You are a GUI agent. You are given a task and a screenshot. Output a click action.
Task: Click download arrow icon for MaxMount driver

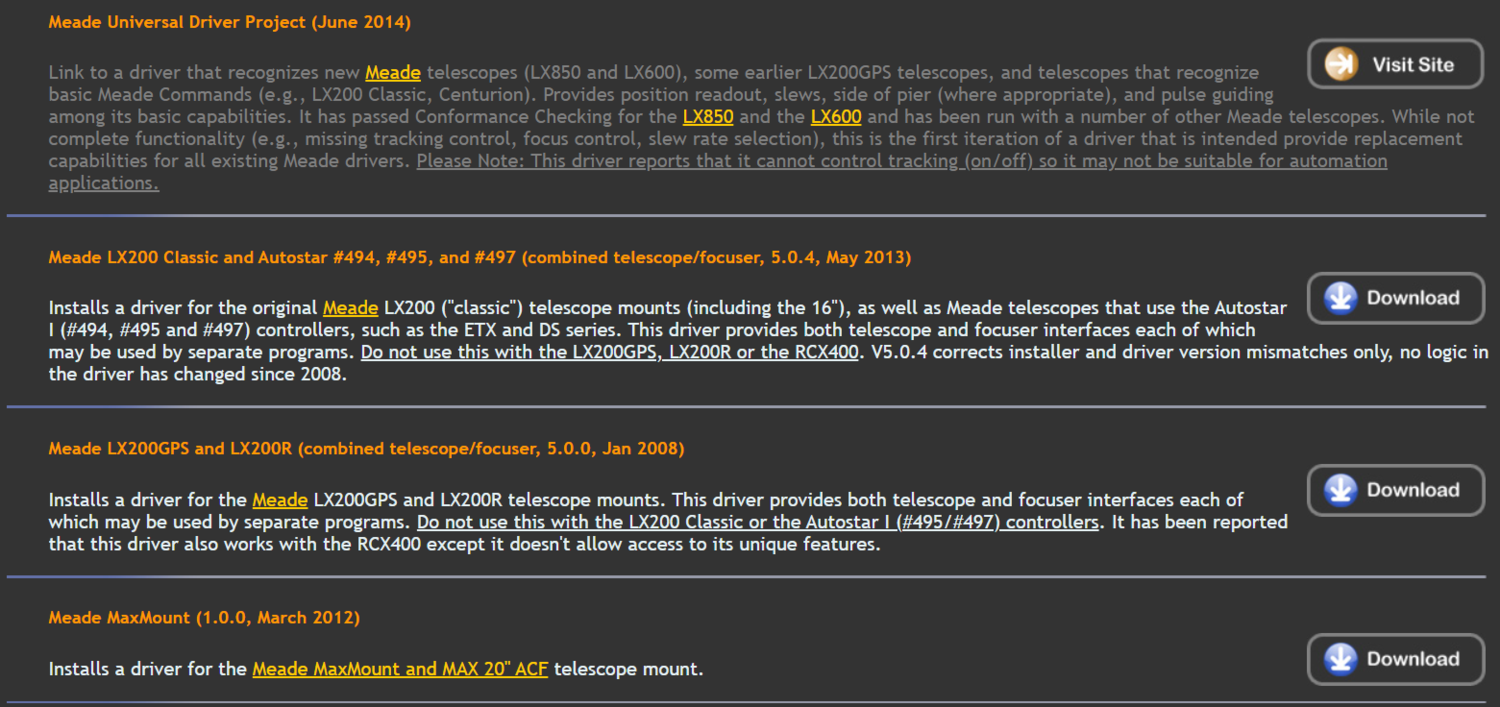(1340, 659)
